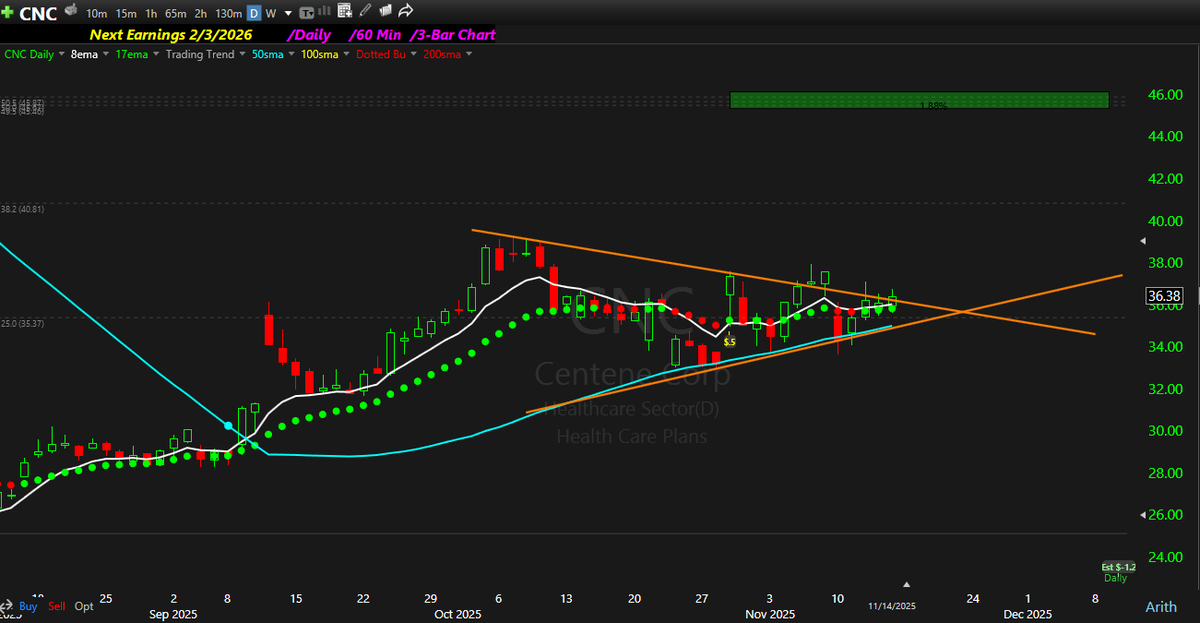Open the broker trade icon beside CNC
This screenshot has height=623, width=1200.
click(x=71, y=9)
